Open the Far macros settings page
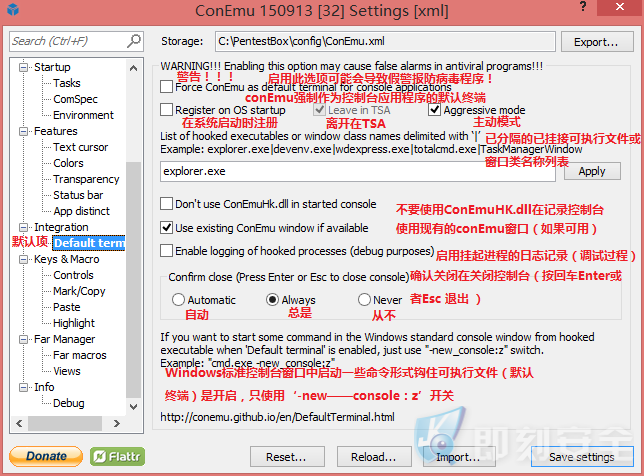 (x=80, y=355)
